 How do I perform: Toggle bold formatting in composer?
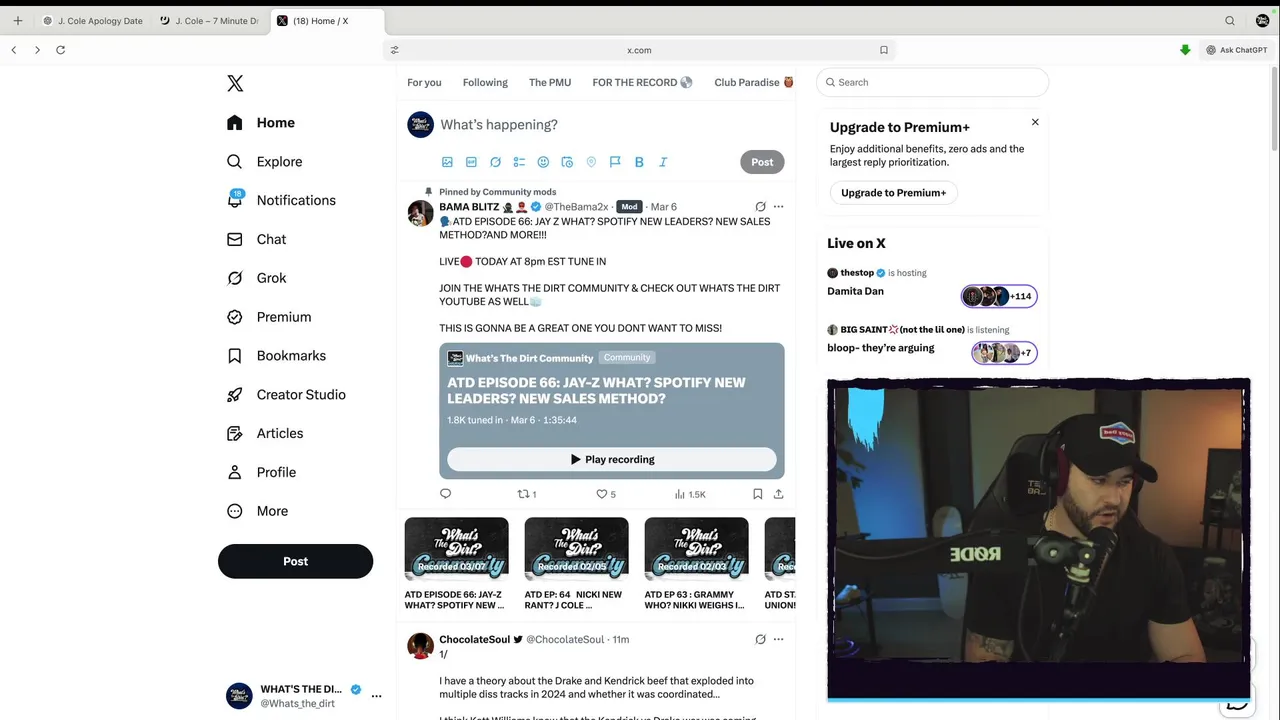click(x=639, y=162)
